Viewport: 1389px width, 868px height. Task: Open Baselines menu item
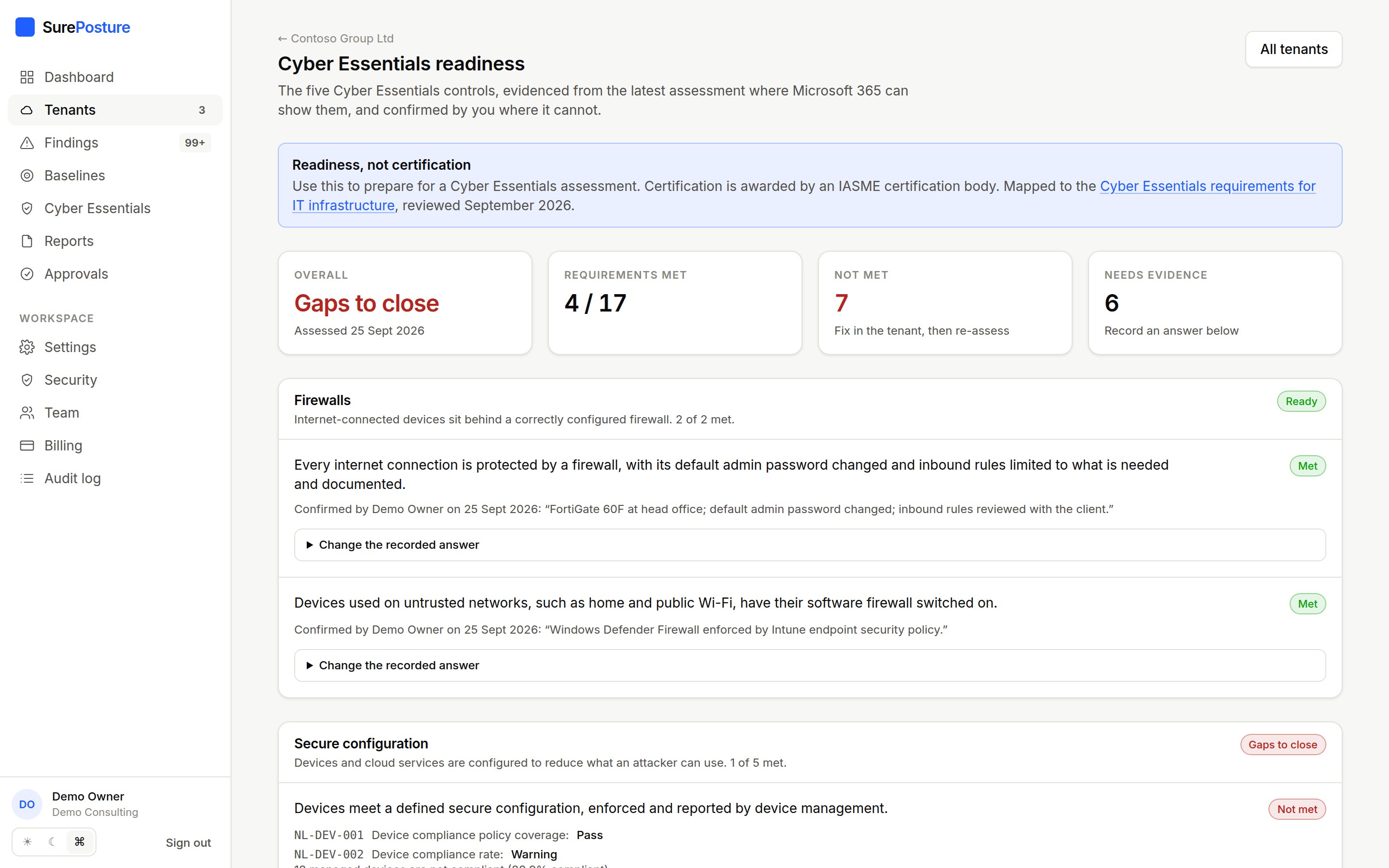(x=115, y=175)
